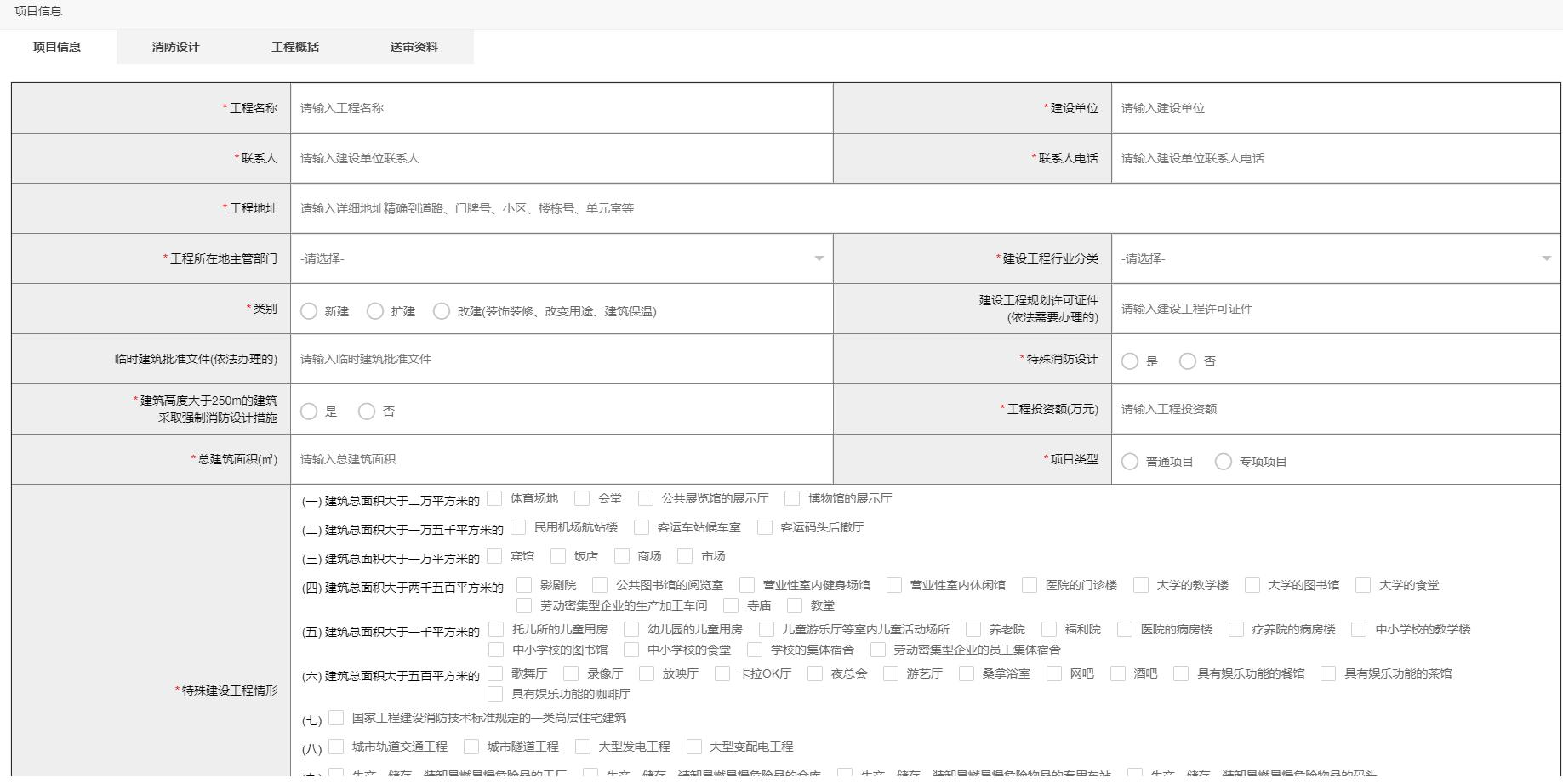Choose 是 for 特殊消防设计
Viewport: 1563px width, 784px height.
(x=1130, y=361)
